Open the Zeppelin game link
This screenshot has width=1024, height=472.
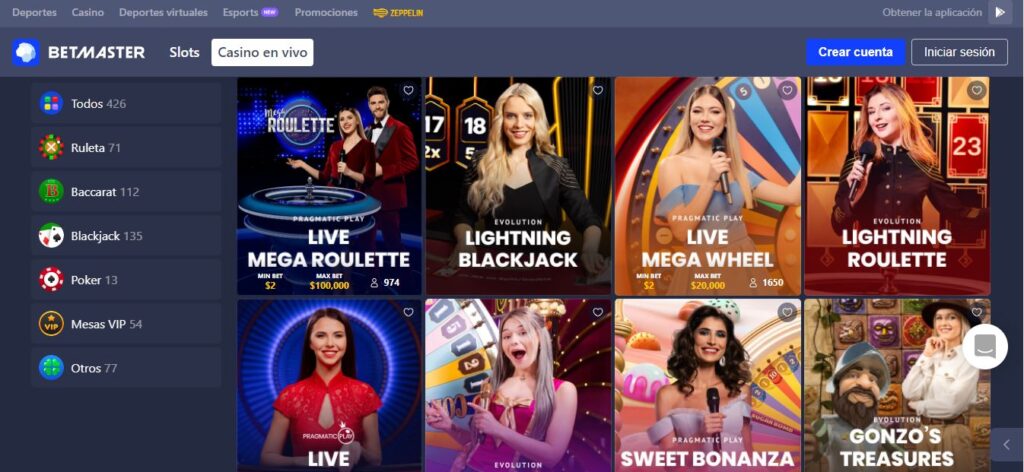pos(398,12)
